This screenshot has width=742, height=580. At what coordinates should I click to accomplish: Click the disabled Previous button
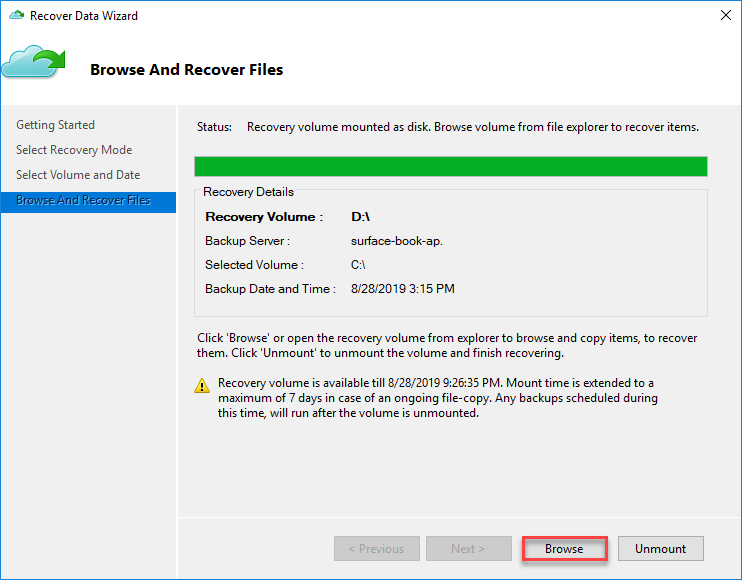click(x=376, y=549)
